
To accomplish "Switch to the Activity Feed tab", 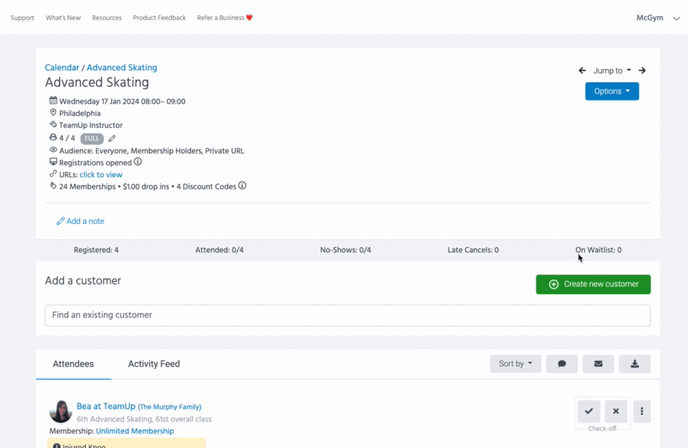I will coord(154,364).
